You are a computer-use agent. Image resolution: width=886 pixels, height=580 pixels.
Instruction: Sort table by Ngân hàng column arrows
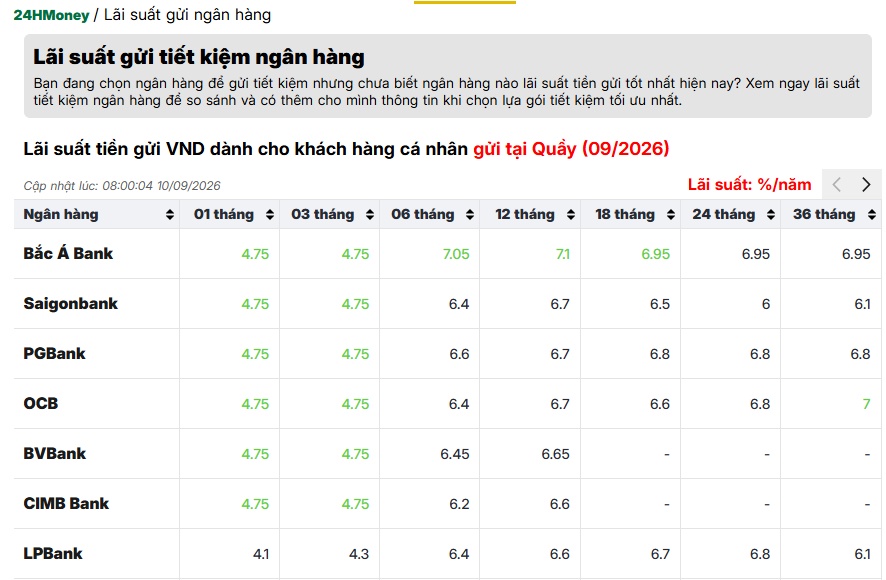click(170, 215)
